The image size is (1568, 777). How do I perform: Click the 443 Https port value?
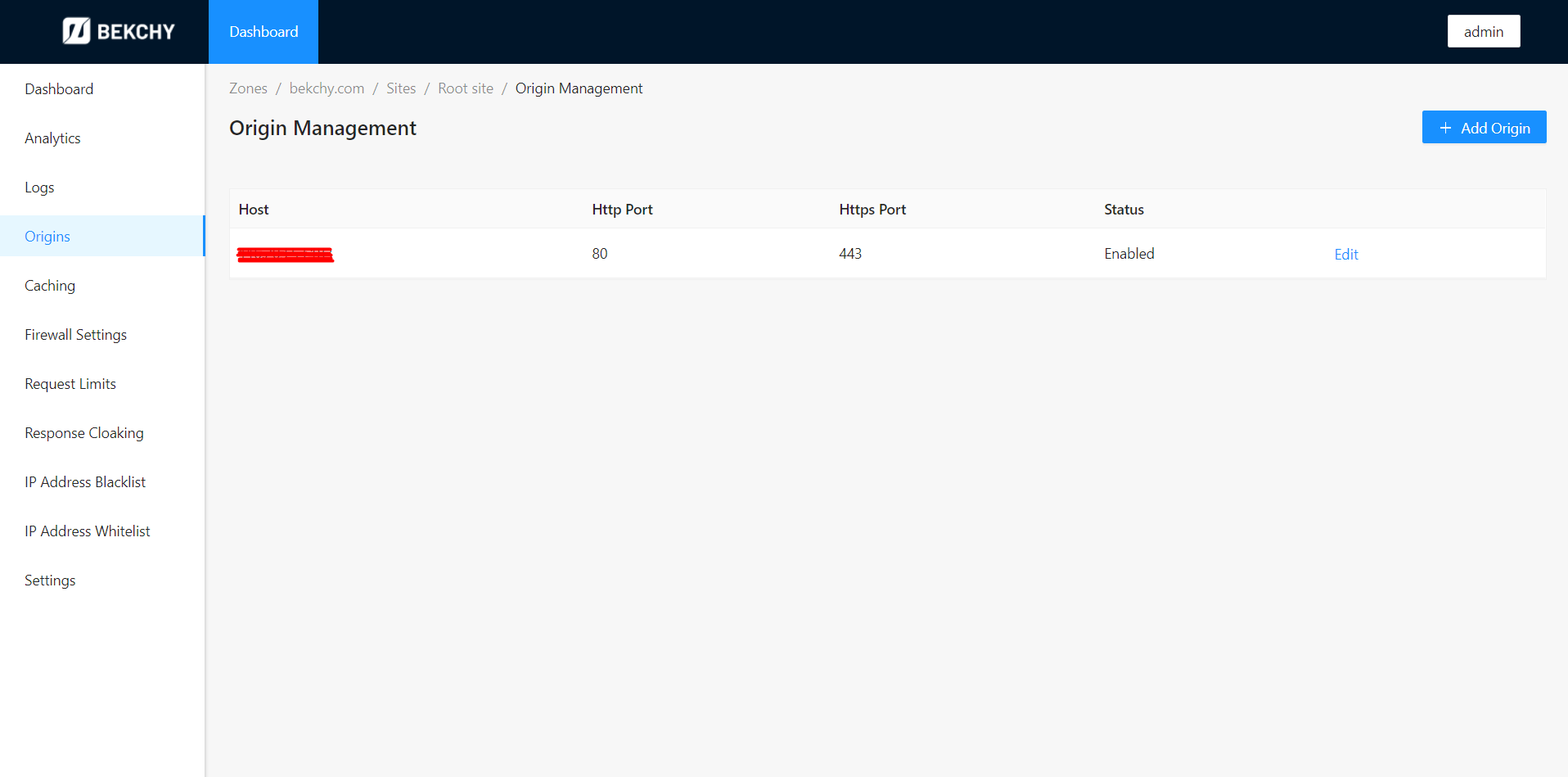(850, 254)
